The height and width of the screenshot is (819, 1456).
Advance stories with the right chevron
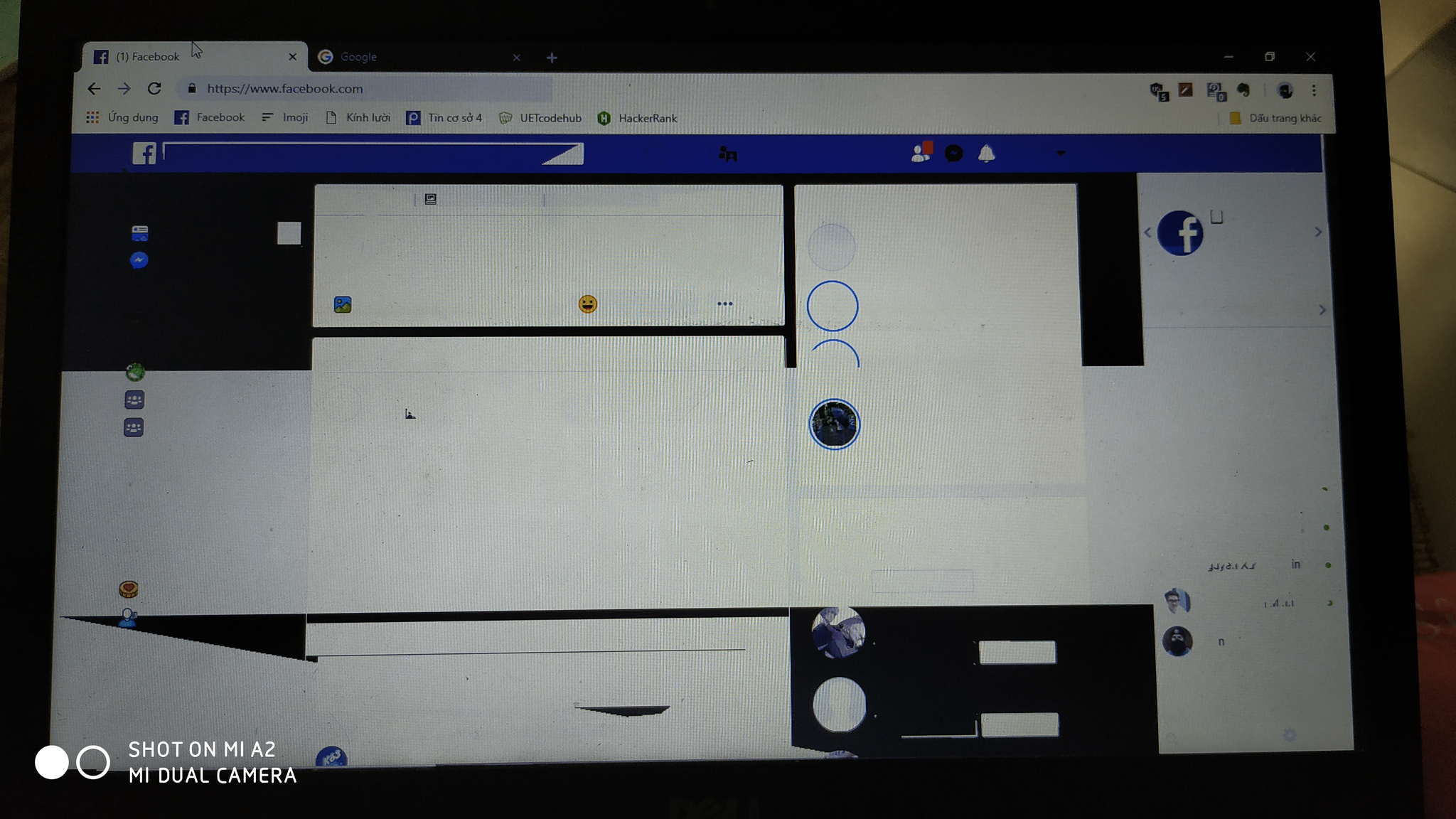coord(1318,232)
